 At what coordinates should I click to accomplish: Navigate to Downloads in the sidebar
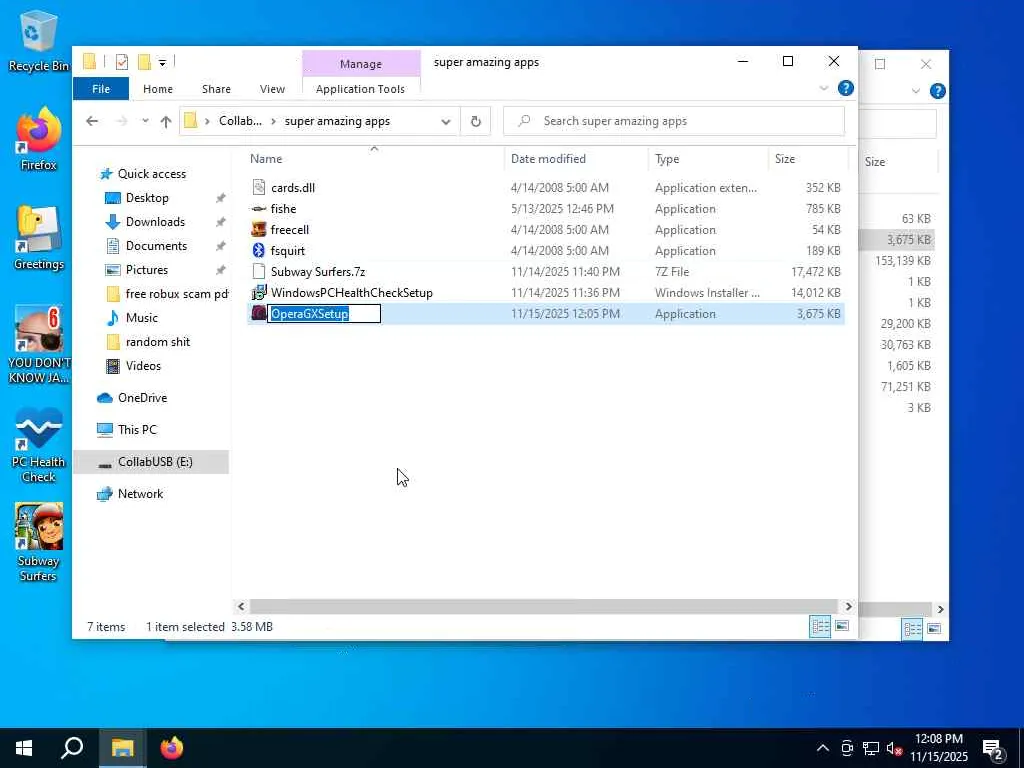point(155,222)
